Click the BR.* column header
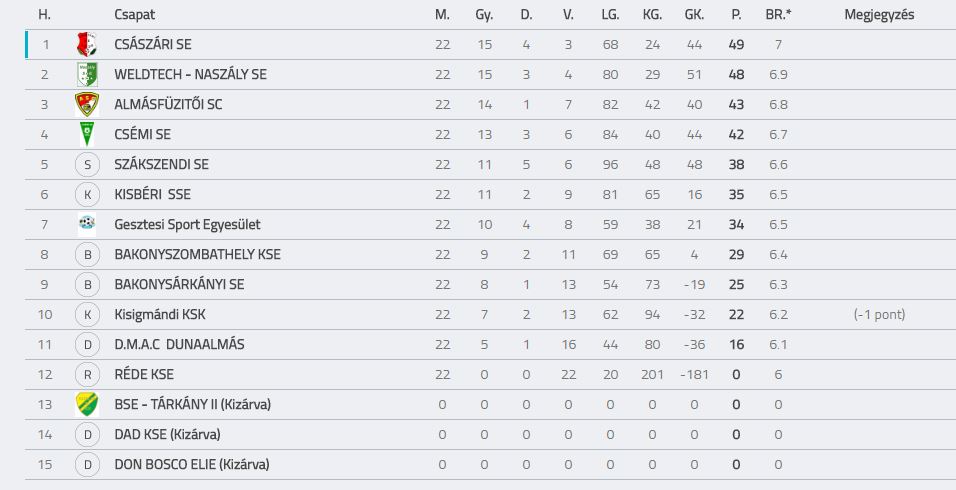The height and width of the screenshot is (490, 956). pyautogui.click(x=779, y=15)
